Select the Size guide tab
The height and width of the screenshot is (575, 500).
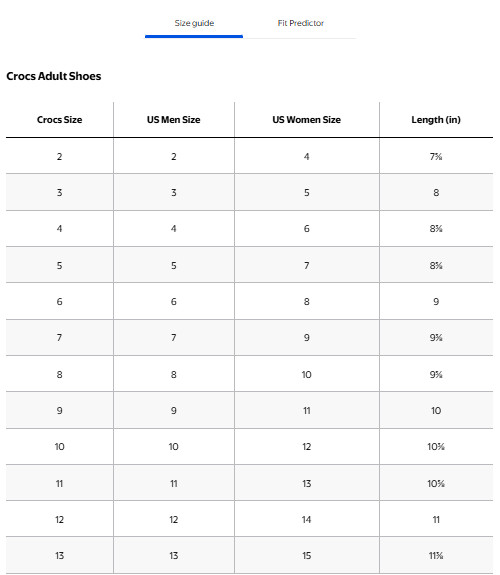point(194,23)
